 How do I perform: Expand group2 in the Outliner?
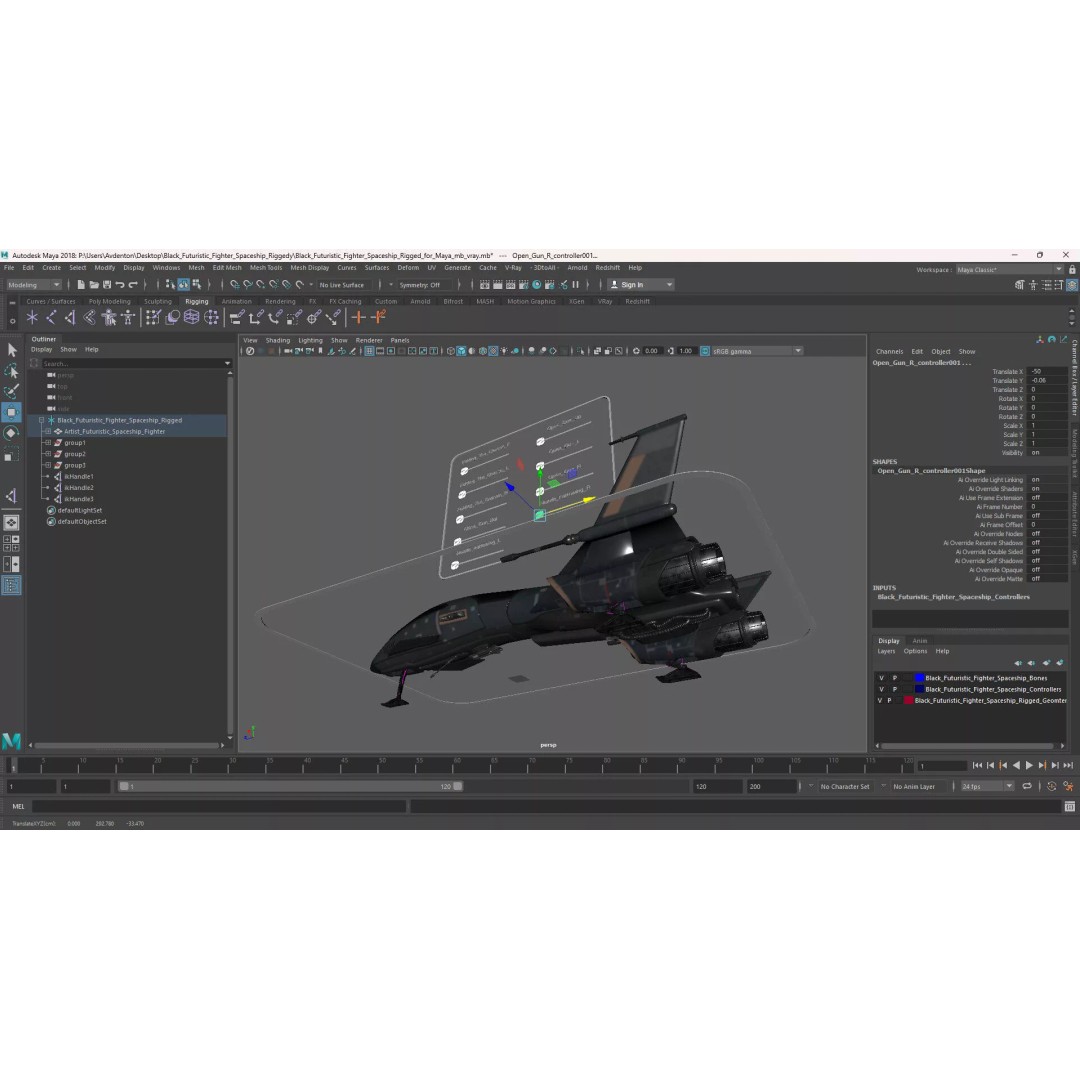pyautogui.click(x=48, y=454)
